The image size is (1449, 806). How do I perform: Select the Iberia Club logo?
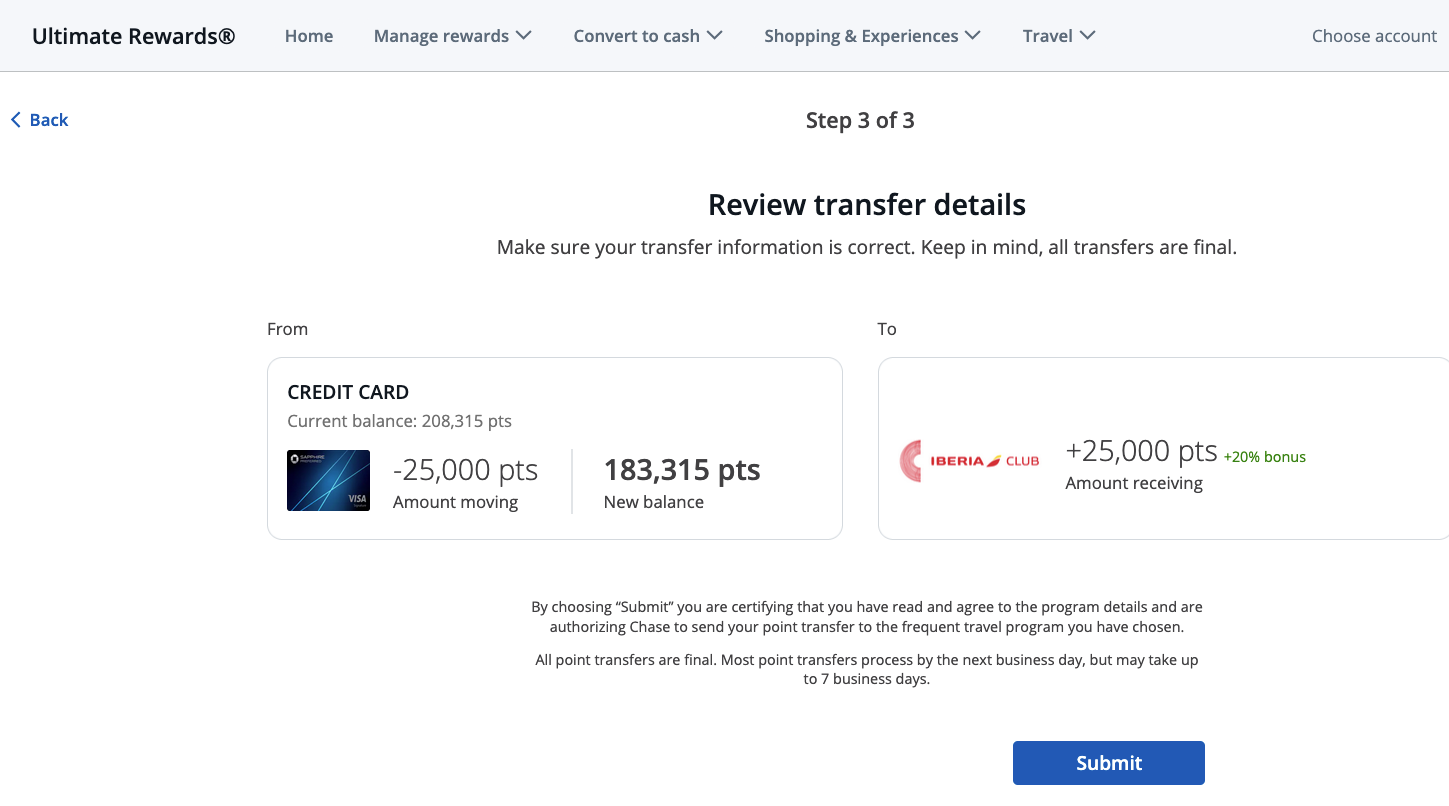pyautogui.click(x=968, y=461)
